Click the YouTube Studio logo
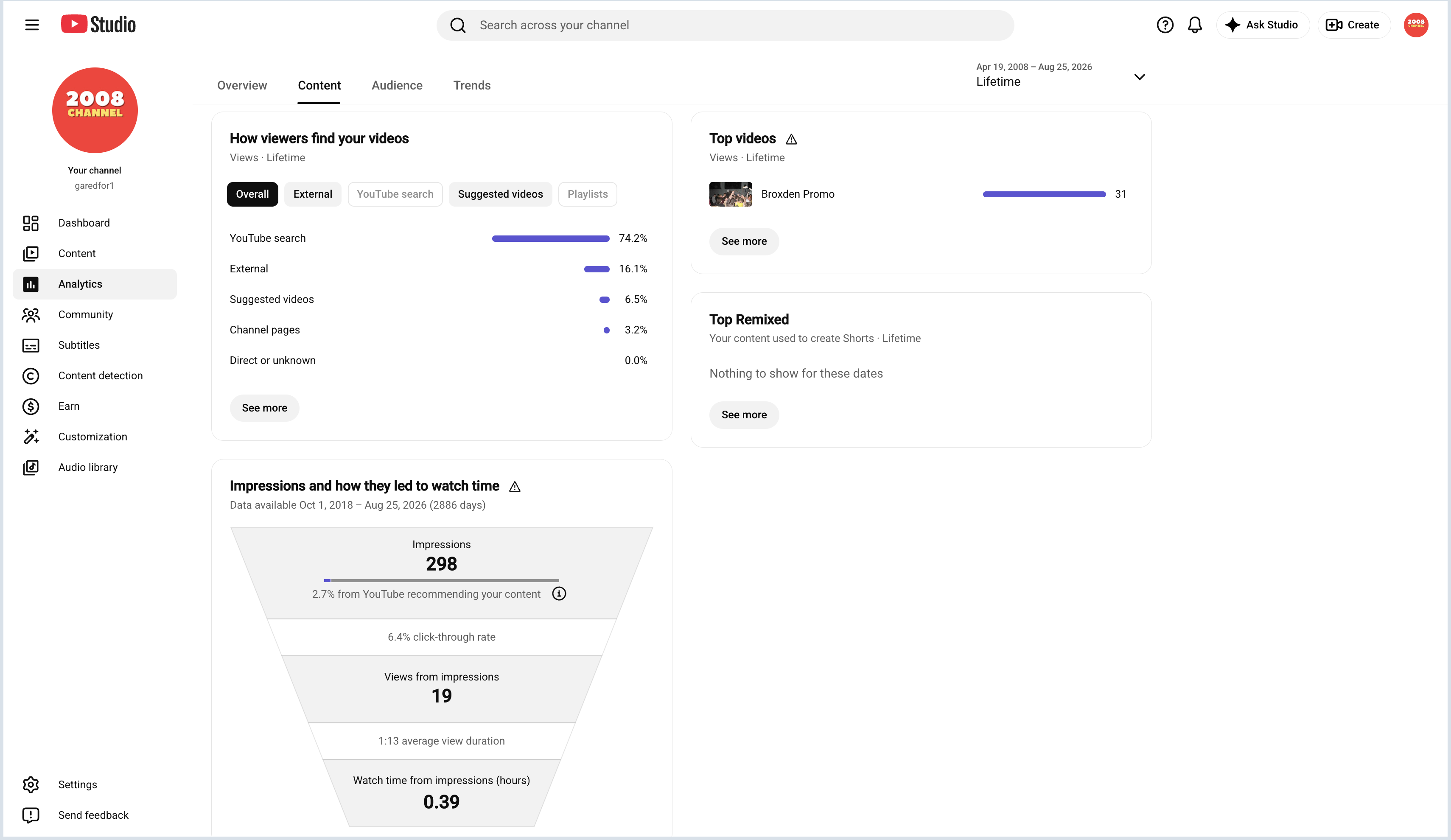 click(x=98, y=24)
